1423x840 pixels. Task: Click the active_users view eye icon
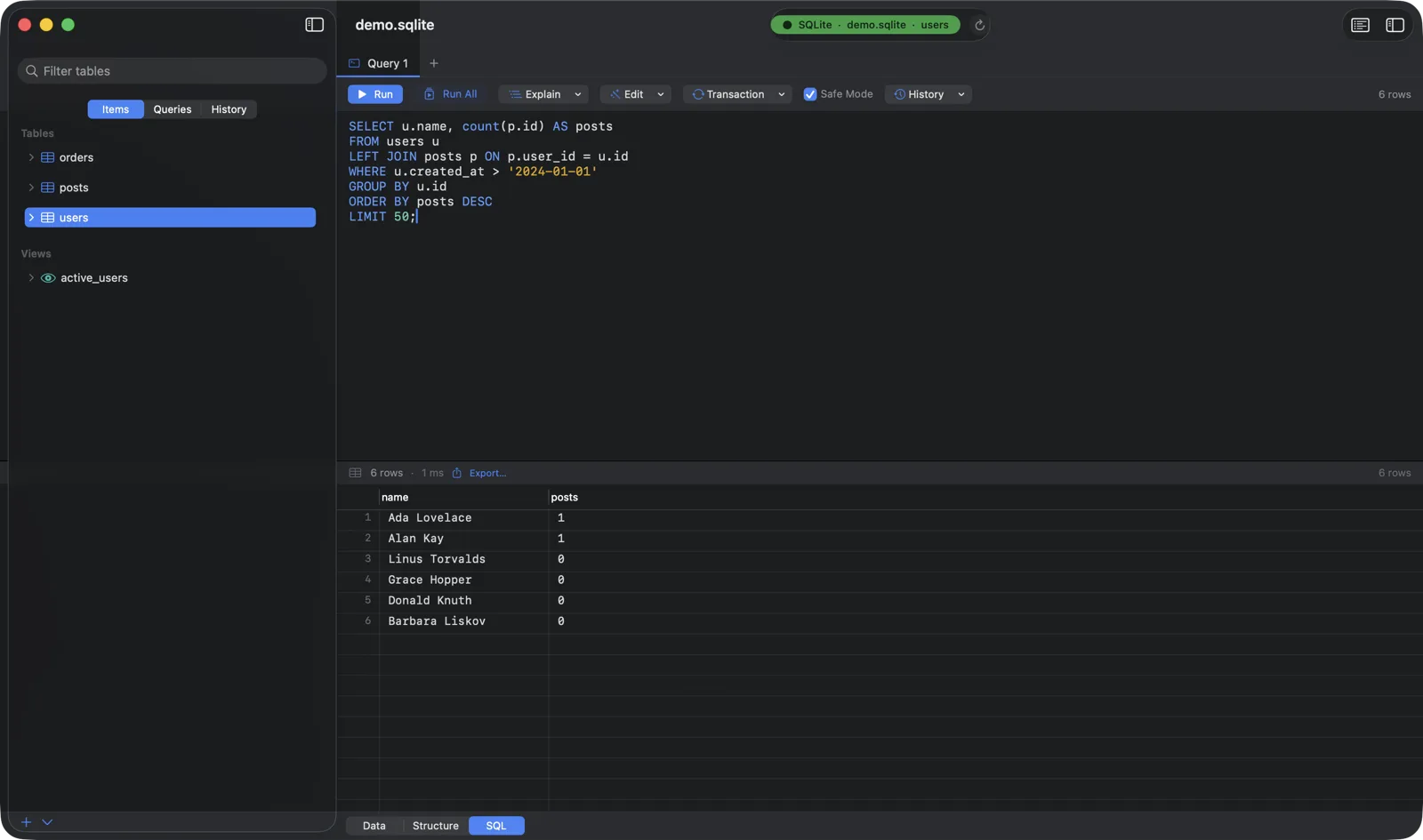pyautogui.click(x=48, y=278)
